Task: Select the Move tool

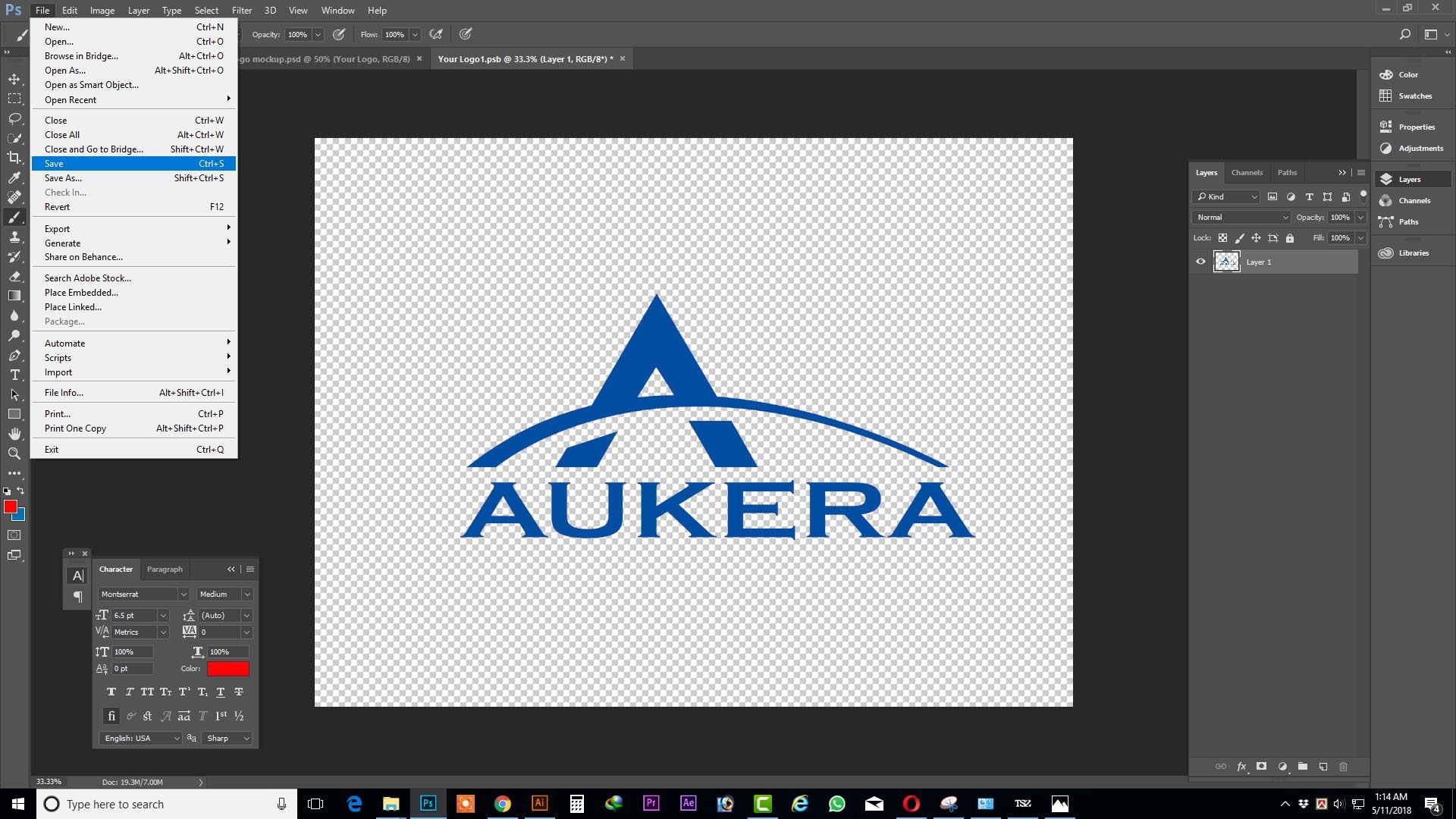Action: (14, 79)
